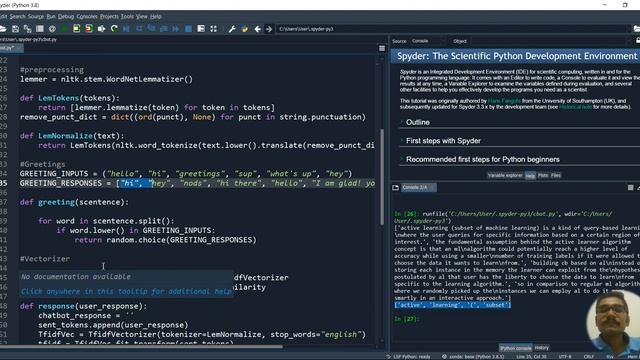Click the console folder browse tabs icon
This screenshot has width=640, height=360.
(x=396, y=187)
